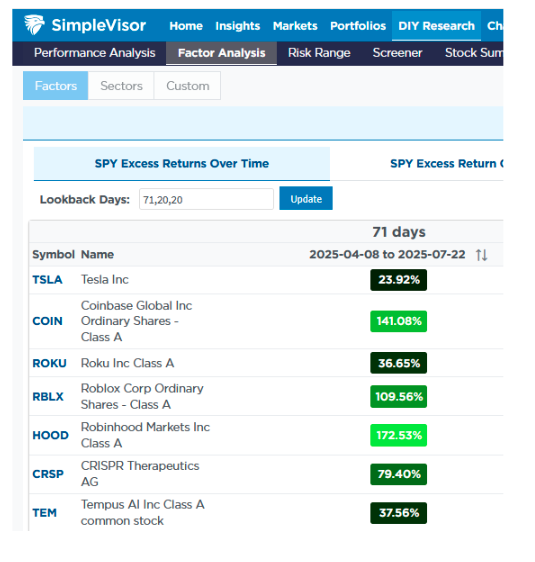Click the Name column header
Viewport: 535px width, 562px height.
(x=97, y=254)
